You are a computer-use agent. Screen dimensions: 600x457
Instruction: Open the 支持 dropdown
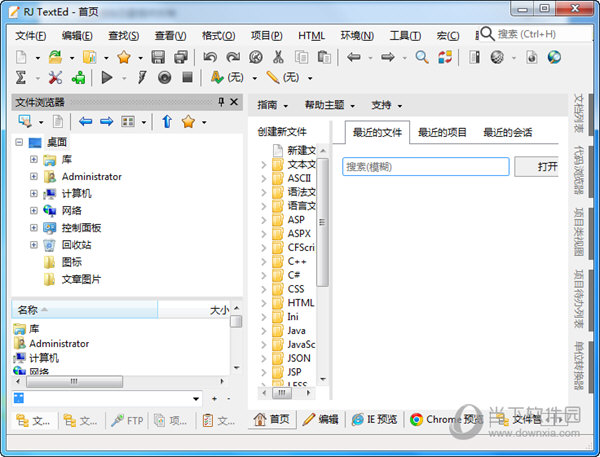pyautogui.click(x=386, y=105)
